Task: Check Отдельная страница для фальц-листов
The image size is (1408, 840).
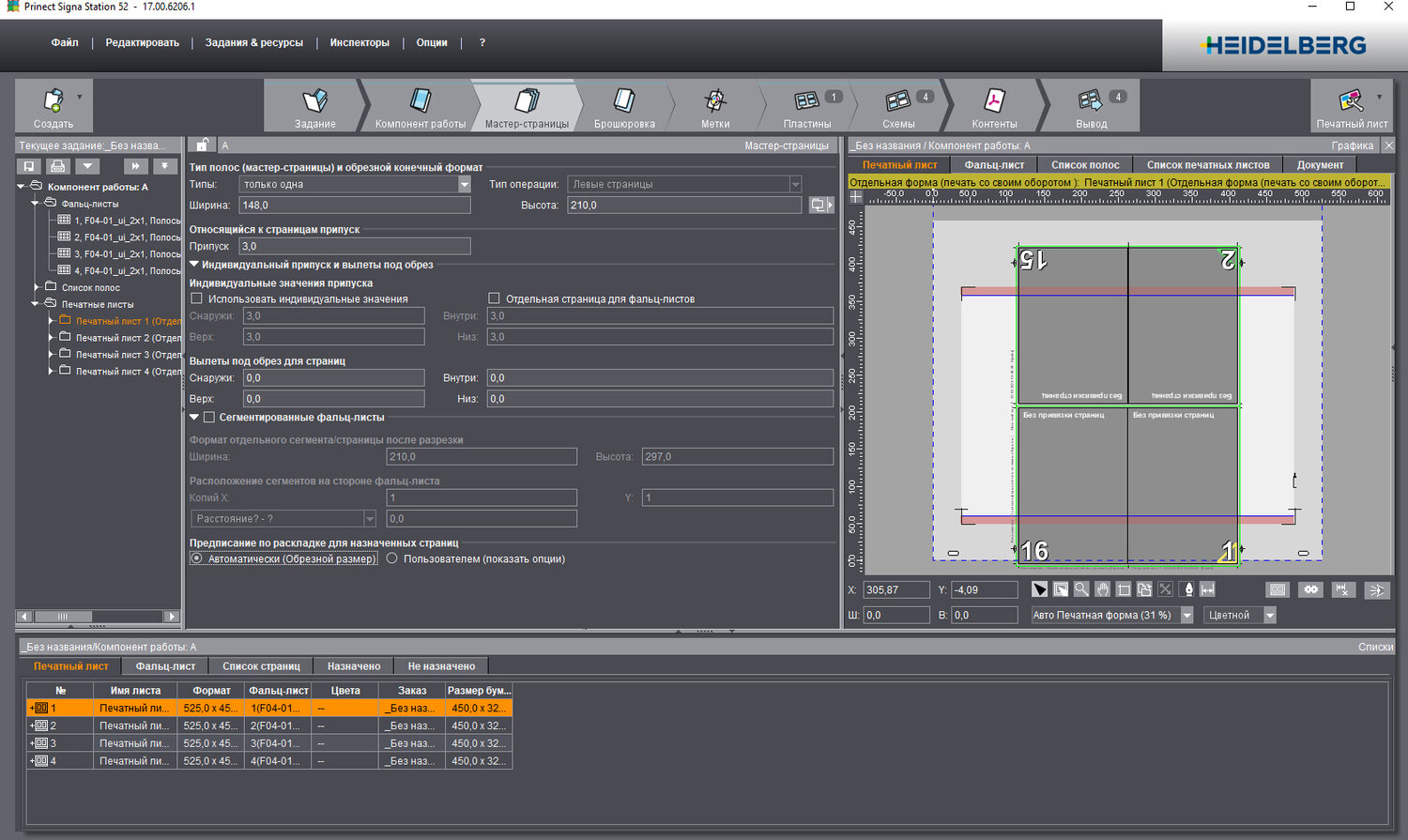Action: click(495, 298)
